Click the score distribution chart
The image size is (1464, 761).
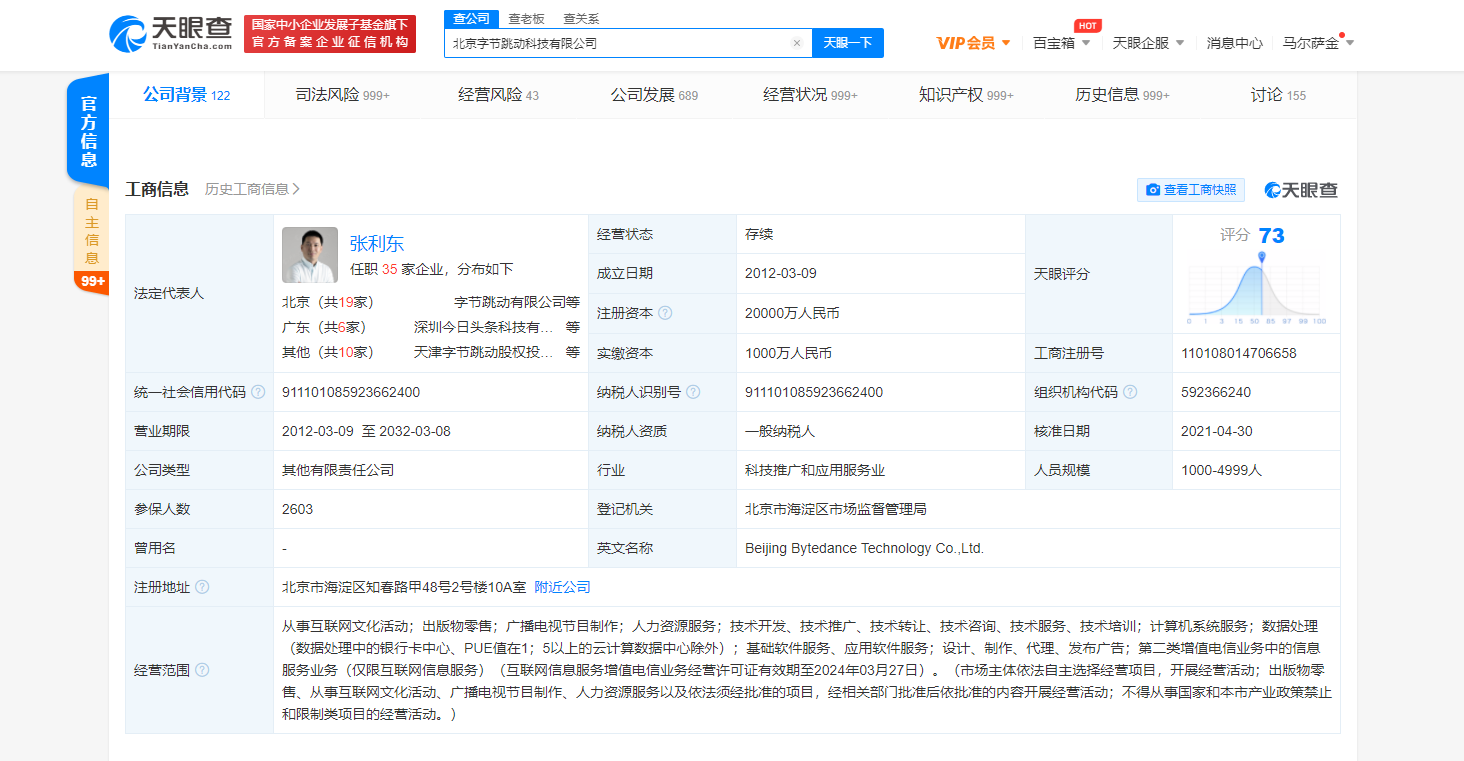[x=1257, y=288]
